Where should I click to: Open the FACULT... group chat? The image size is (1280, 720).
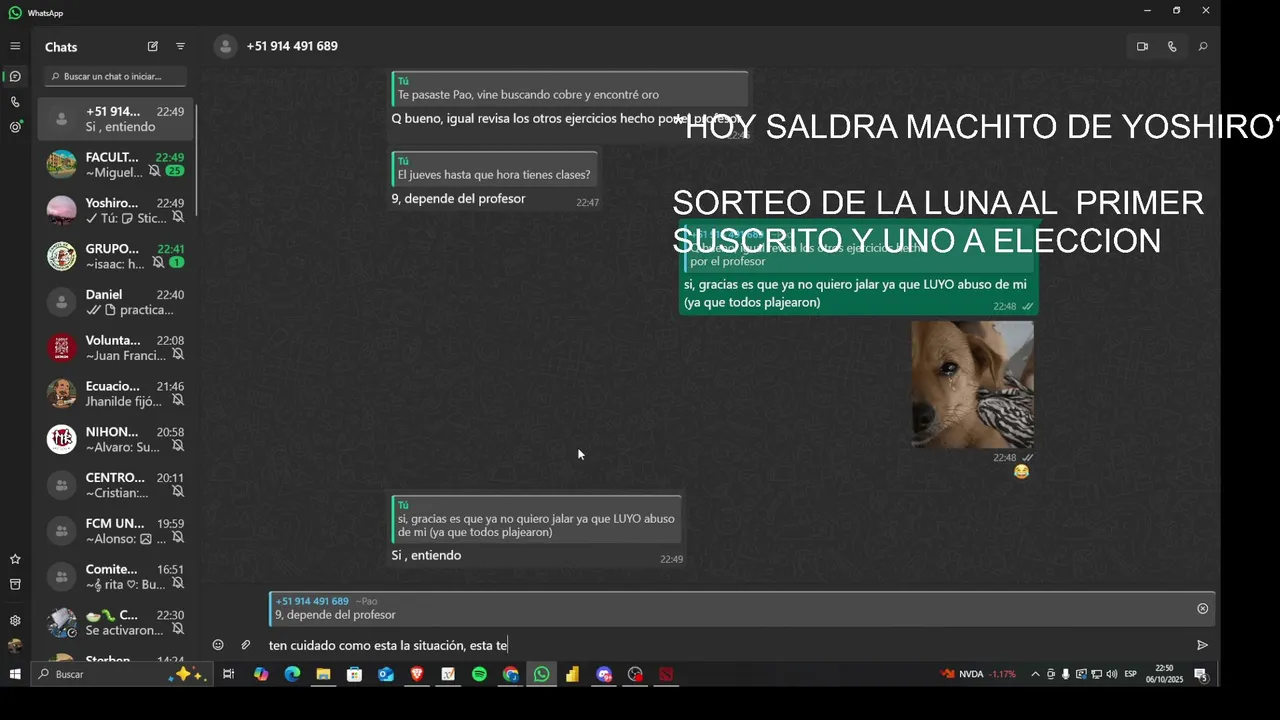pos(117,164)
